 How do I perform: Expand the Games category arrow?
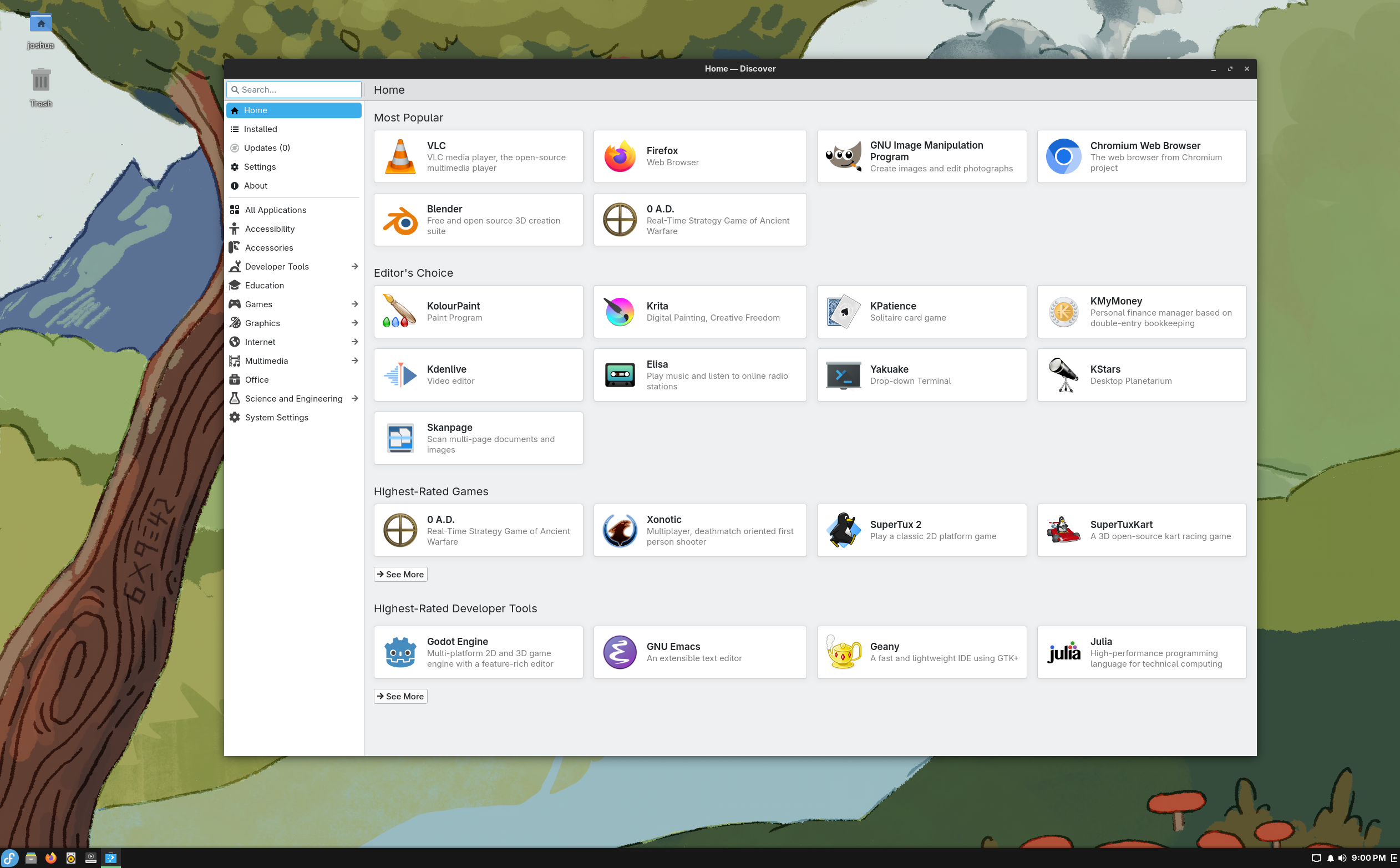click(354, 304)
